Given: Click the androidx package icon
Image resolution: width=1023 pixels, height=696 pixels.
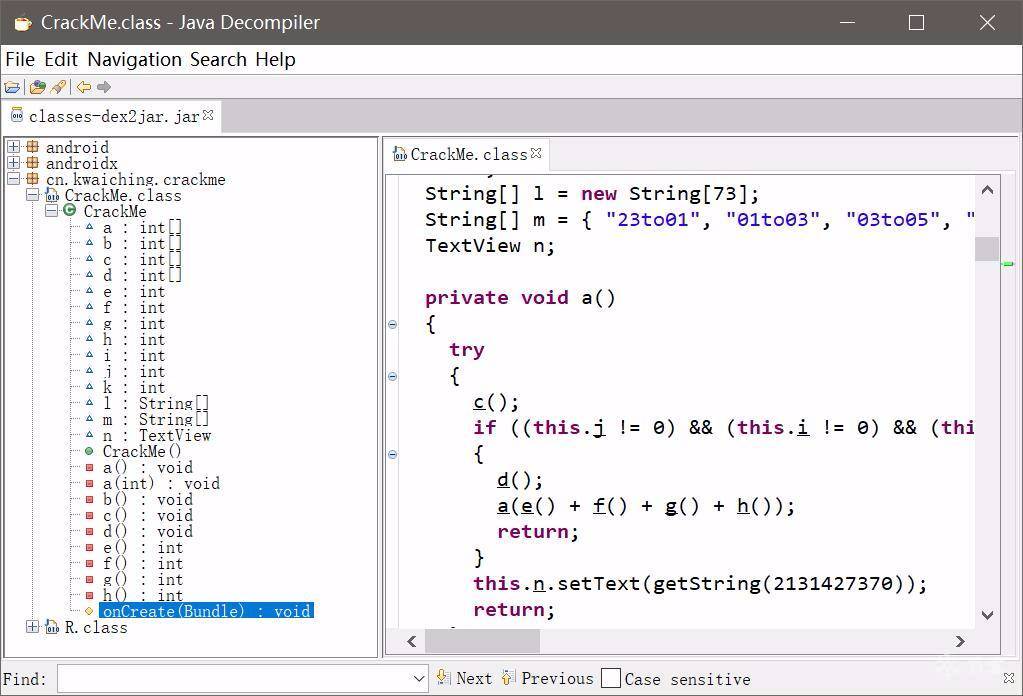Looking at the screenshot, I should pos(33,162).
